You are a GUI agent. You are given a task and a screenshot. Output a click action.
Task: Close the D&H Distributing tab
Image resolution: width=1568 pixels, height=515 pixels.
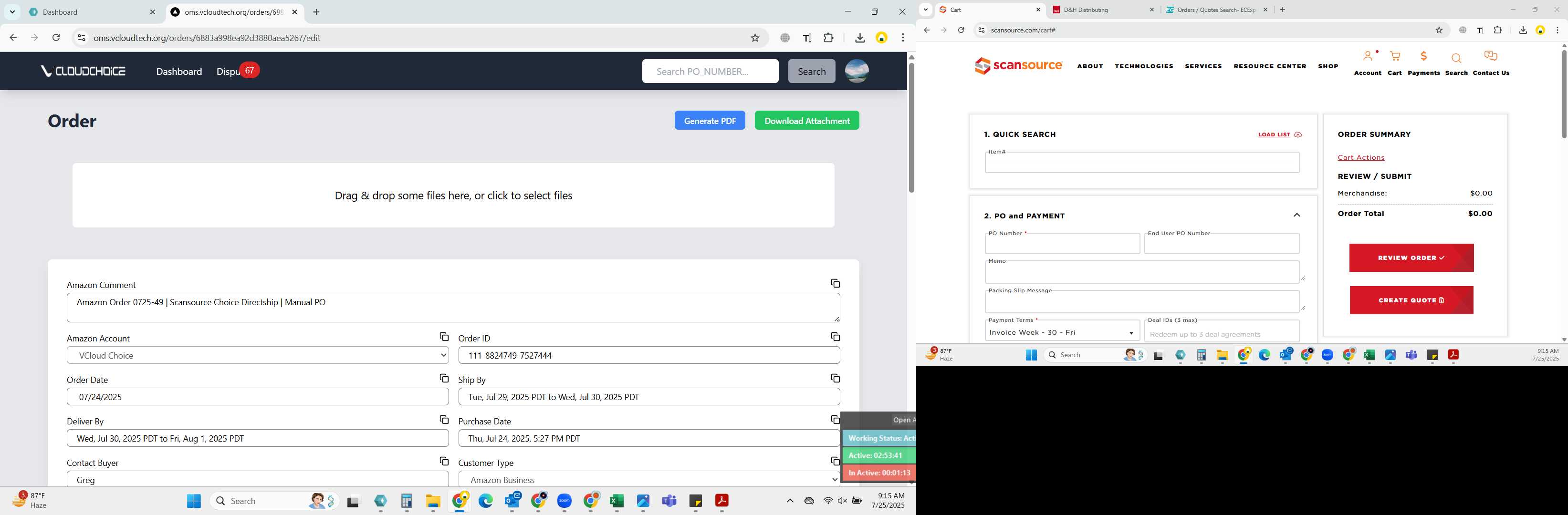1151,10
